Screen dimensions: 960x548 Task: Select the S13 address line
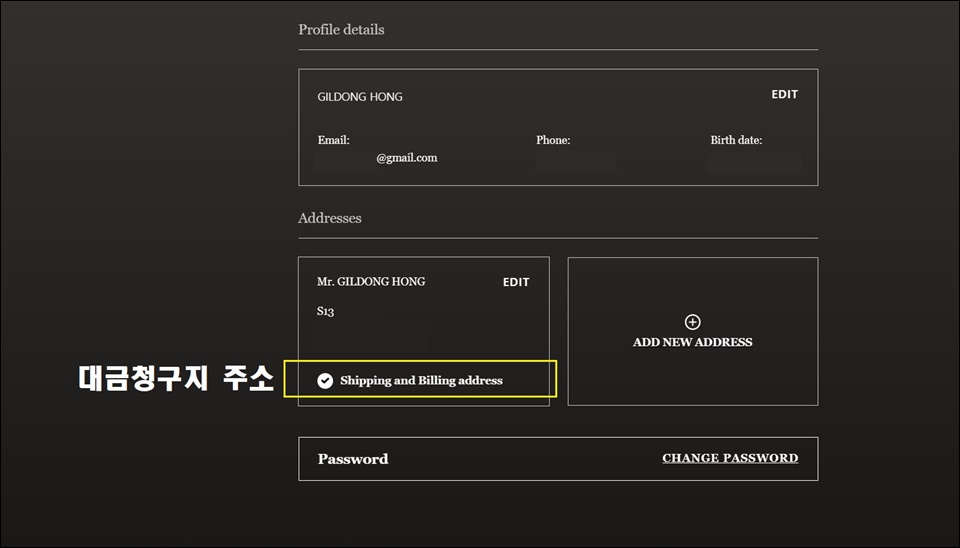pos(325,311)
